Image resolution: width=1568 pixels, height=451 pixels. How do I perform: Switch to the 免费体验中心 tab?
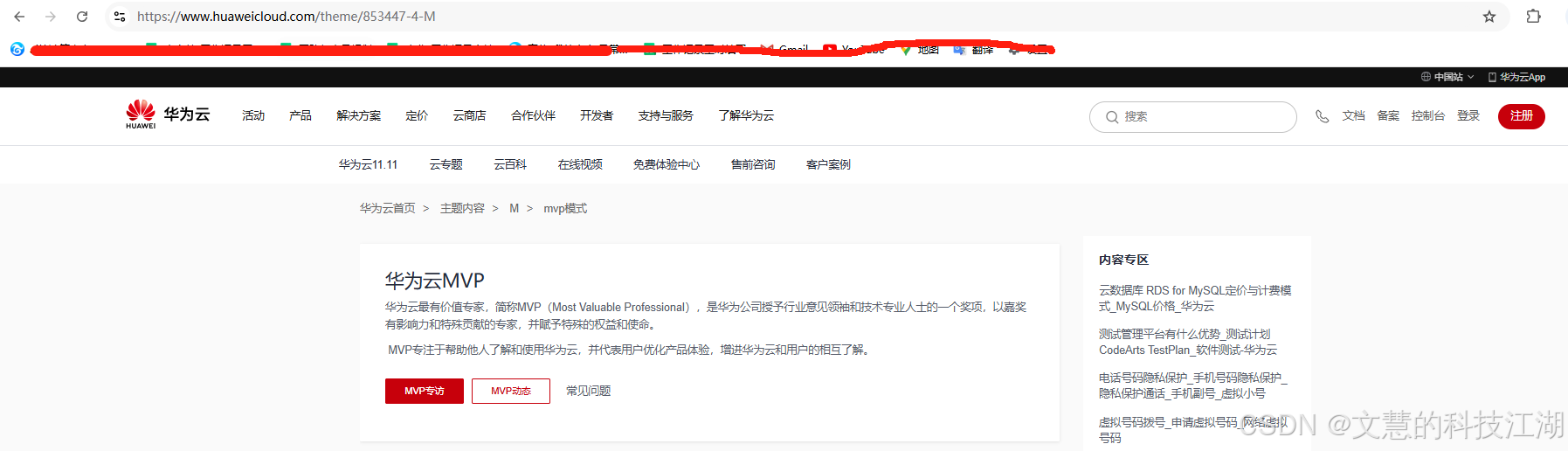point(667,164)
